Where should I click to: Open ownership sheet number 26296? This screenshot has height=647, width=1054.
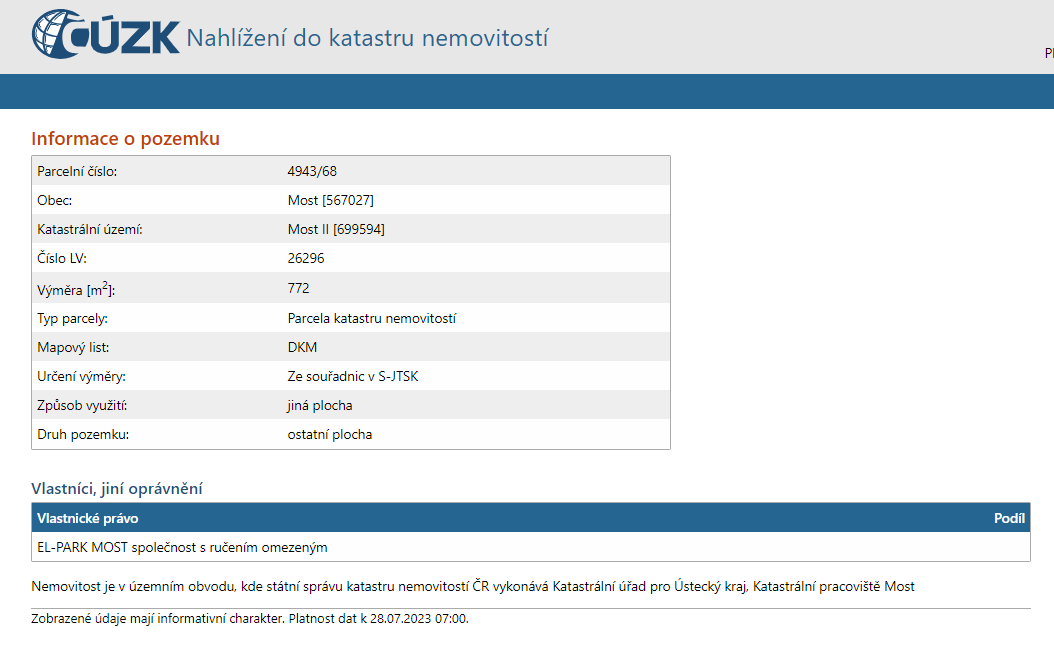coord(305,258)
